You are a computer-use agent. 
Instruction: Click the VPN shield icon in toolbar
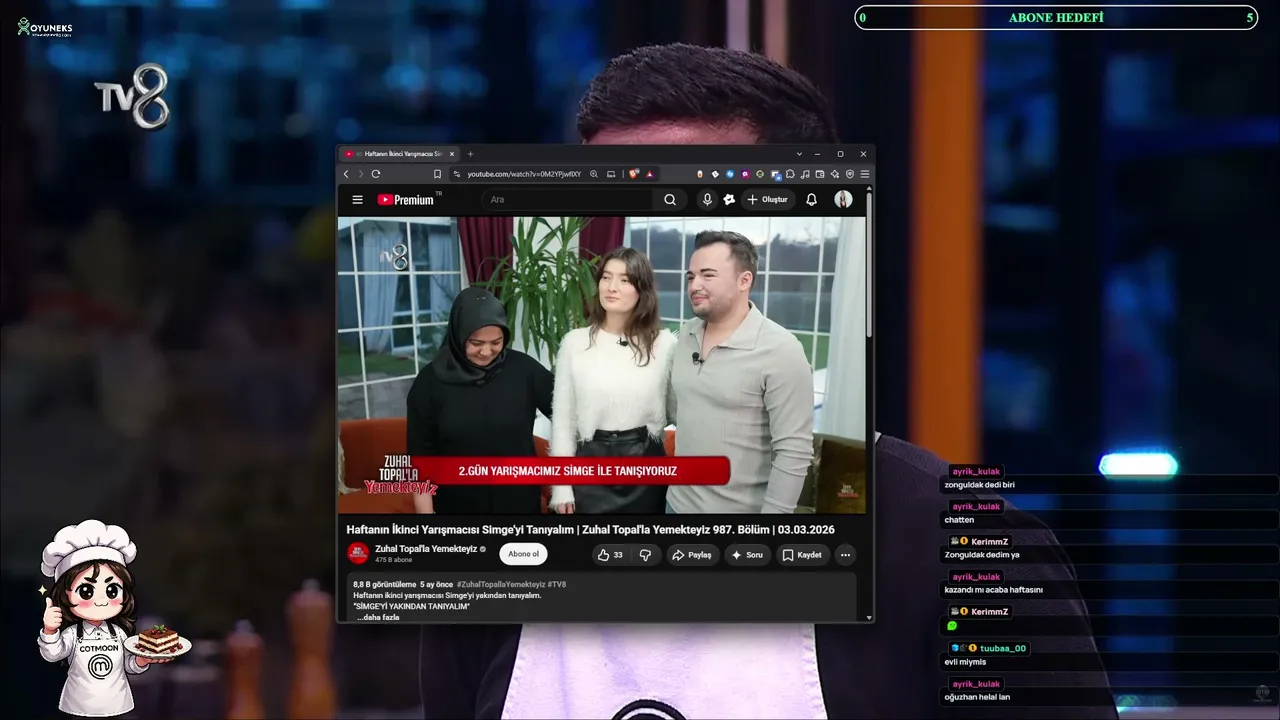(850, 174)
